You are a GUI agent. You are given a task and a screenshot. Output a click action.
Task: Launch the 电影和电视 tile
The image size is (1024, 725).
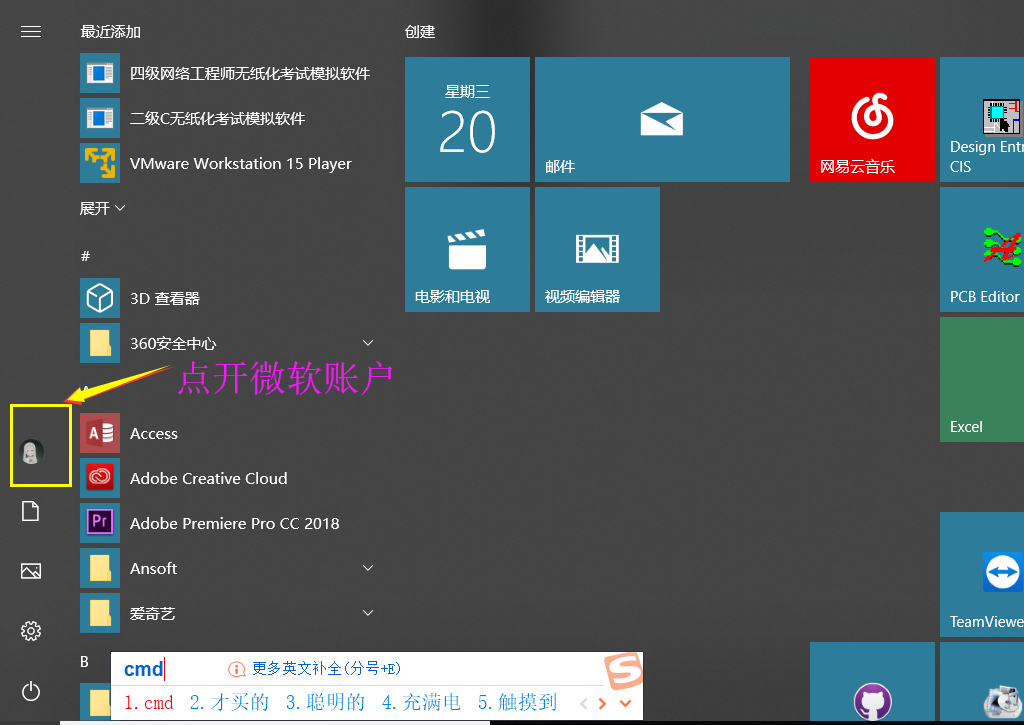tap(466, 249)
